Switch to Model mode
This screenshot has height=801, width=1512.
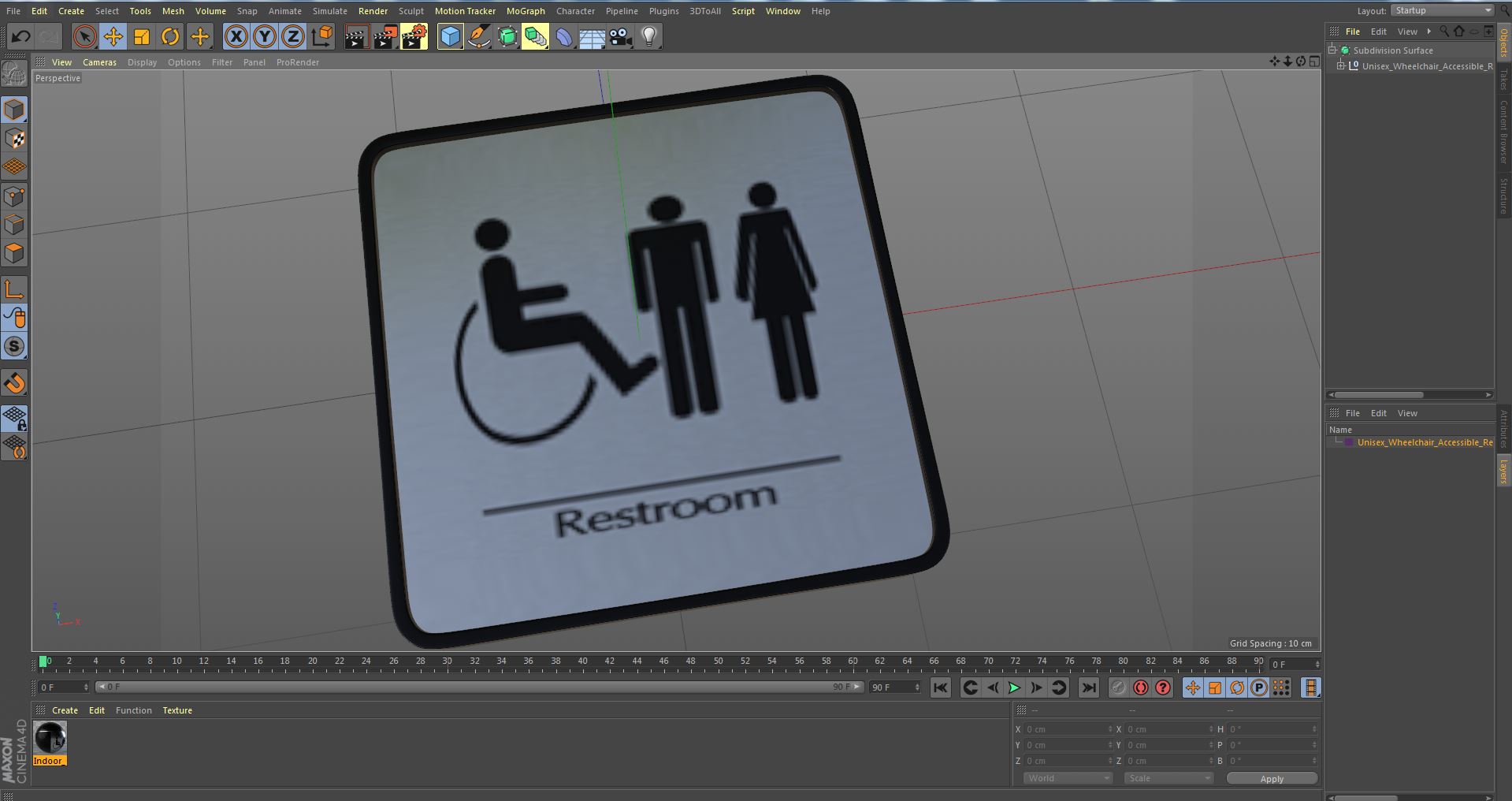click(14, 110)
